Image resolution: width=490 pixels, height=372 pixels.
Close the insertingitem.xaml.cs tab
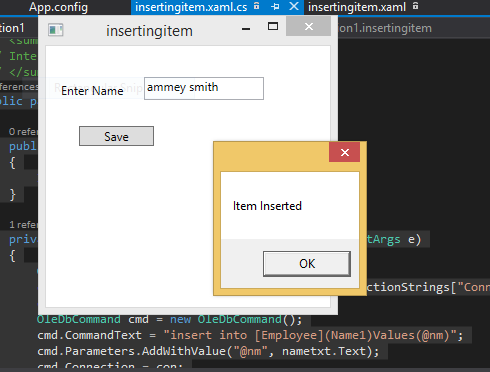(x=294, y=6)
